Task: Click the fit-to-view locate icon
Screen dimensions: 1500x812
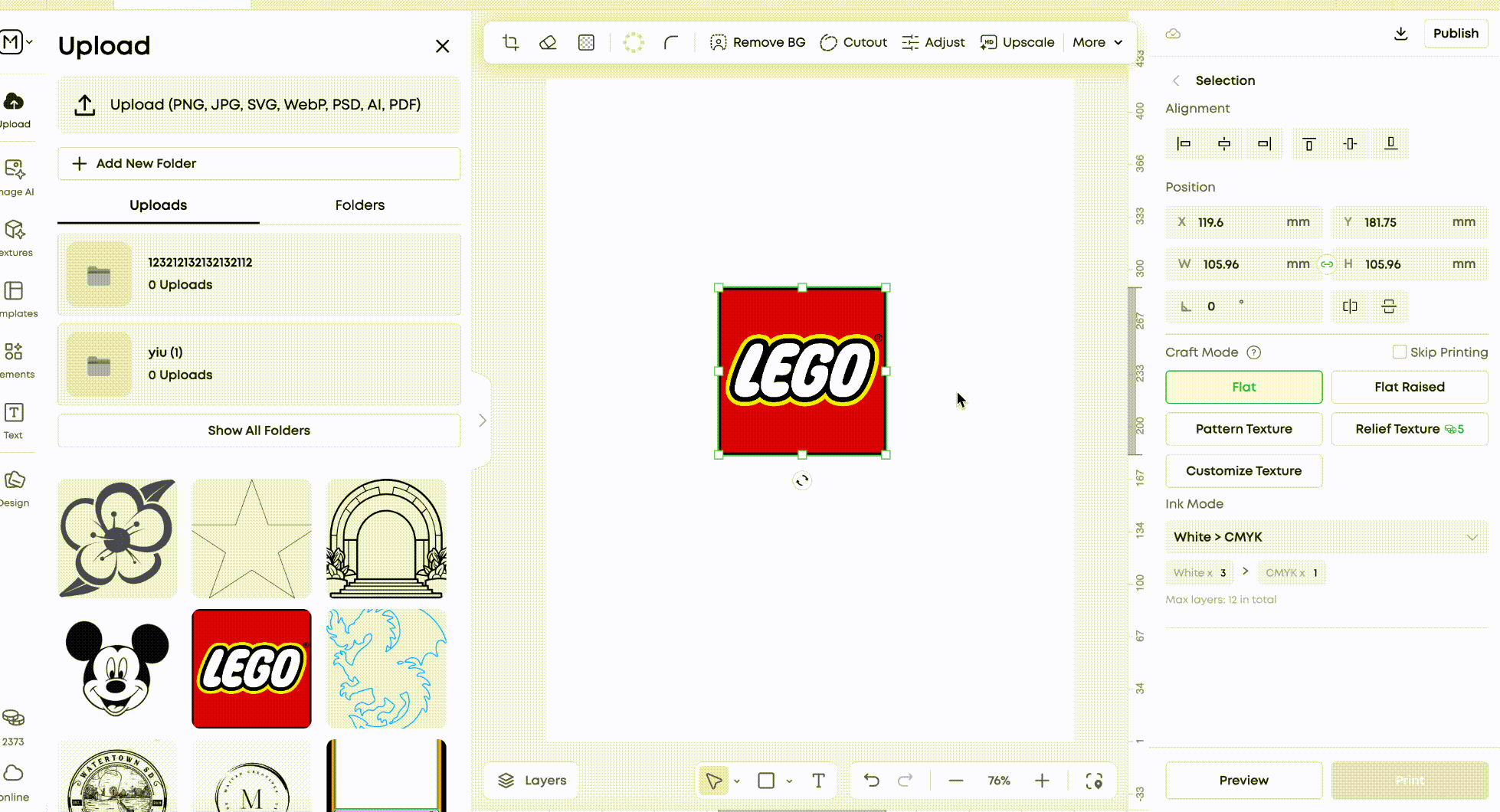Action: 1094,781
